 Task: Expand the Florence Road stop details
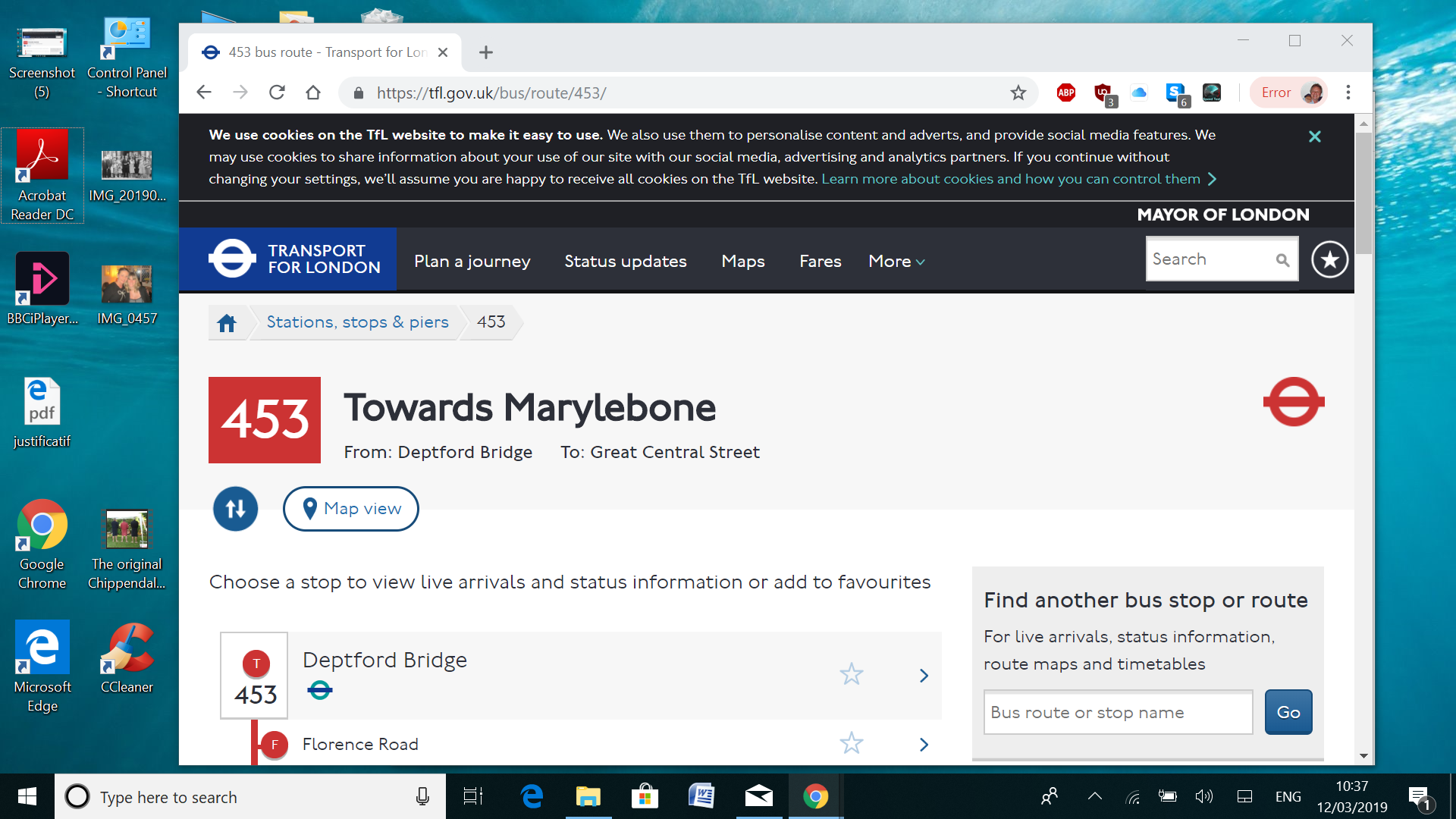[924, 745]
